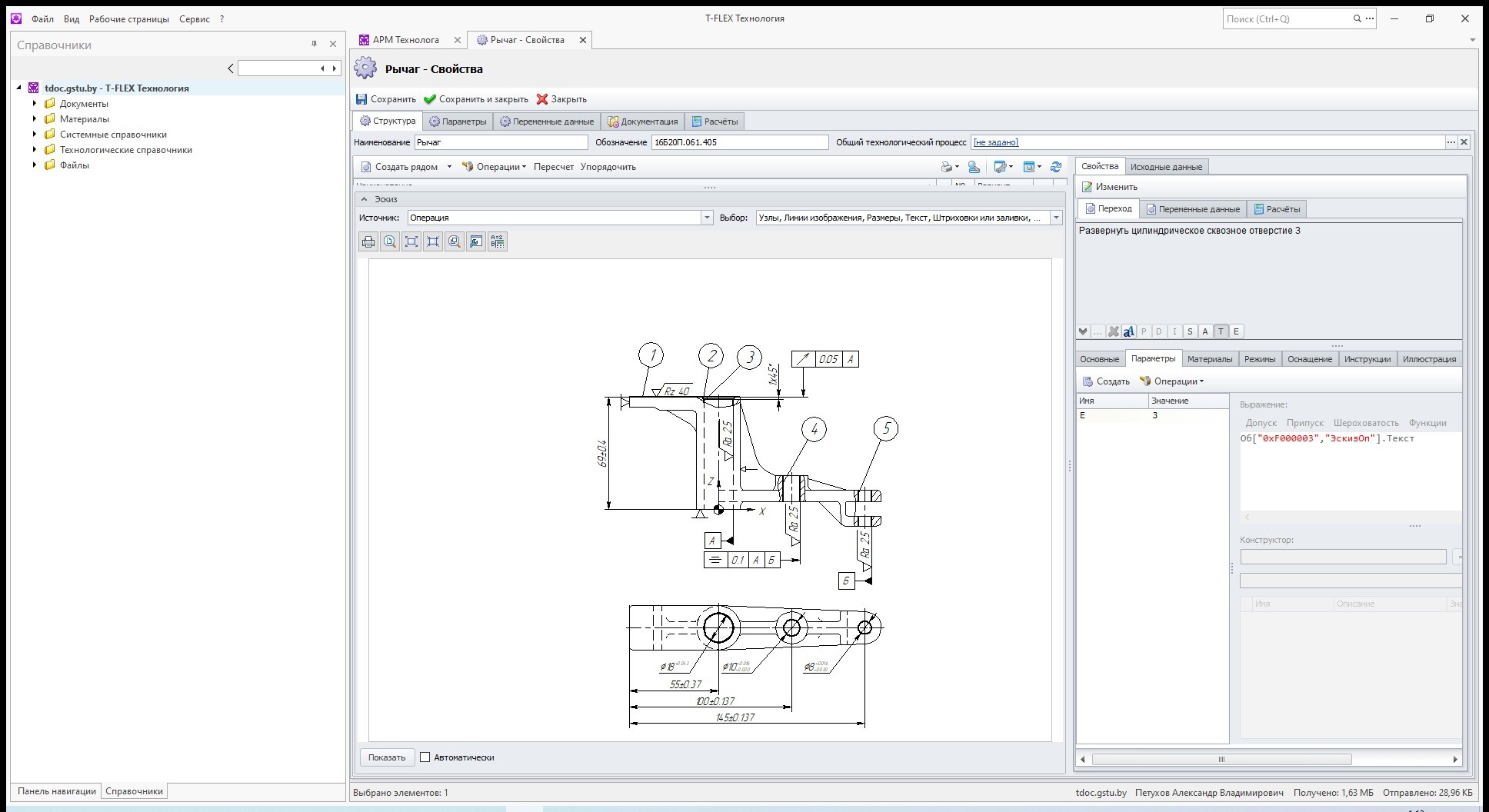Screen dimensions: 1489x812
Task: Expand the Технологические справочники node
Action: click(x=35, y=149)
